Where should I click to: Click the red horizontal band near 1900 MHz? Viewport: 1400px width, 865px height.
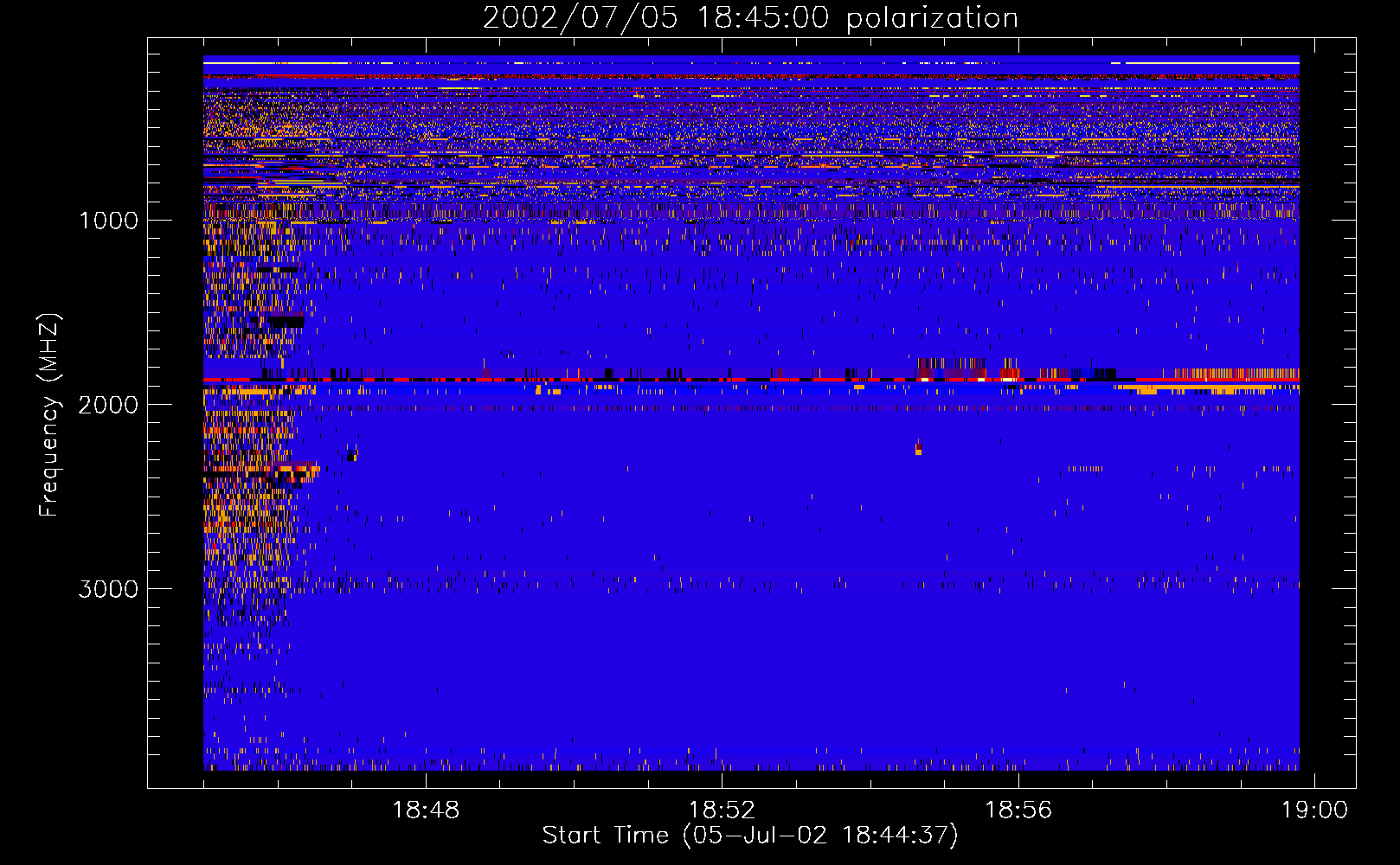tap(751, 380)
